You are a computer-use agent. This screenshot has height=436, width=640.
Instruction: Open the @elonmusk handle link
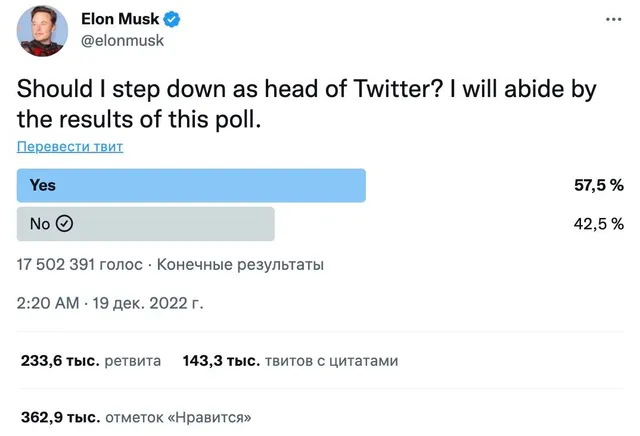click(122, 41)
